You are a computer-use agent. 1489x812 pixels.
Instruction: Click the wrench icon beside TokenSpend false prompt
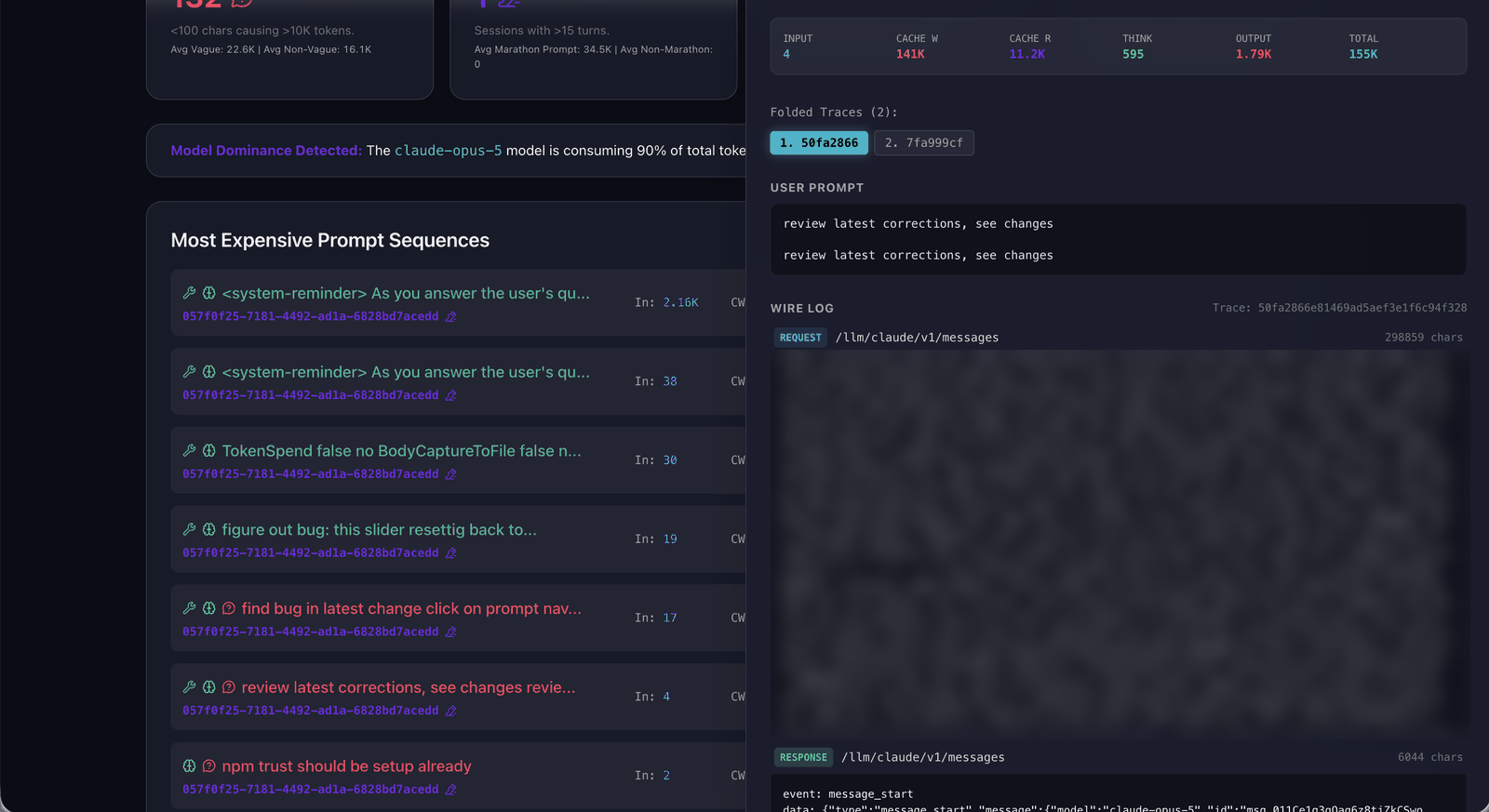(189, 450)
